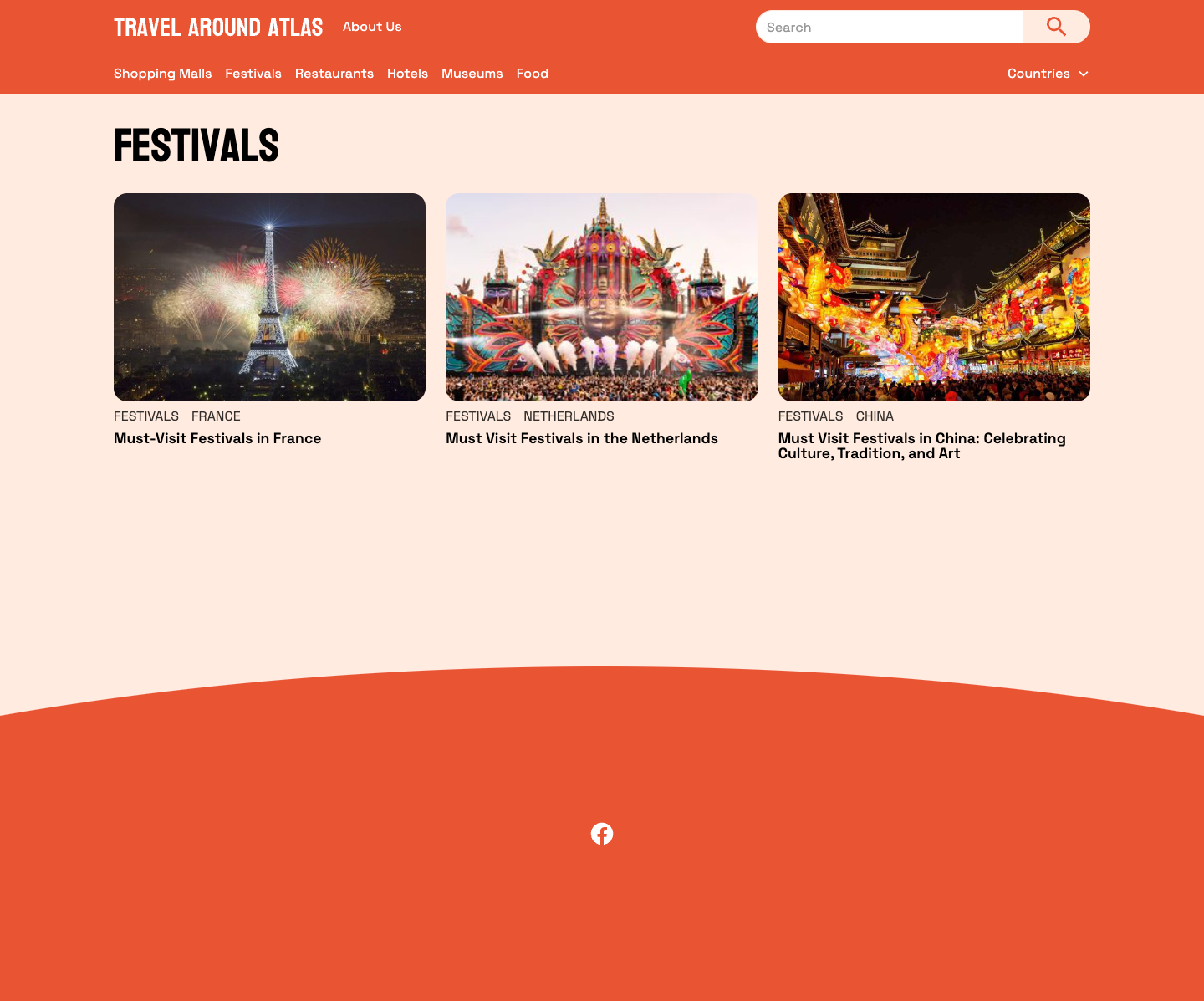1204x1001 pixels.
Task: Open the Museums category
Action: tap(472, 74)
